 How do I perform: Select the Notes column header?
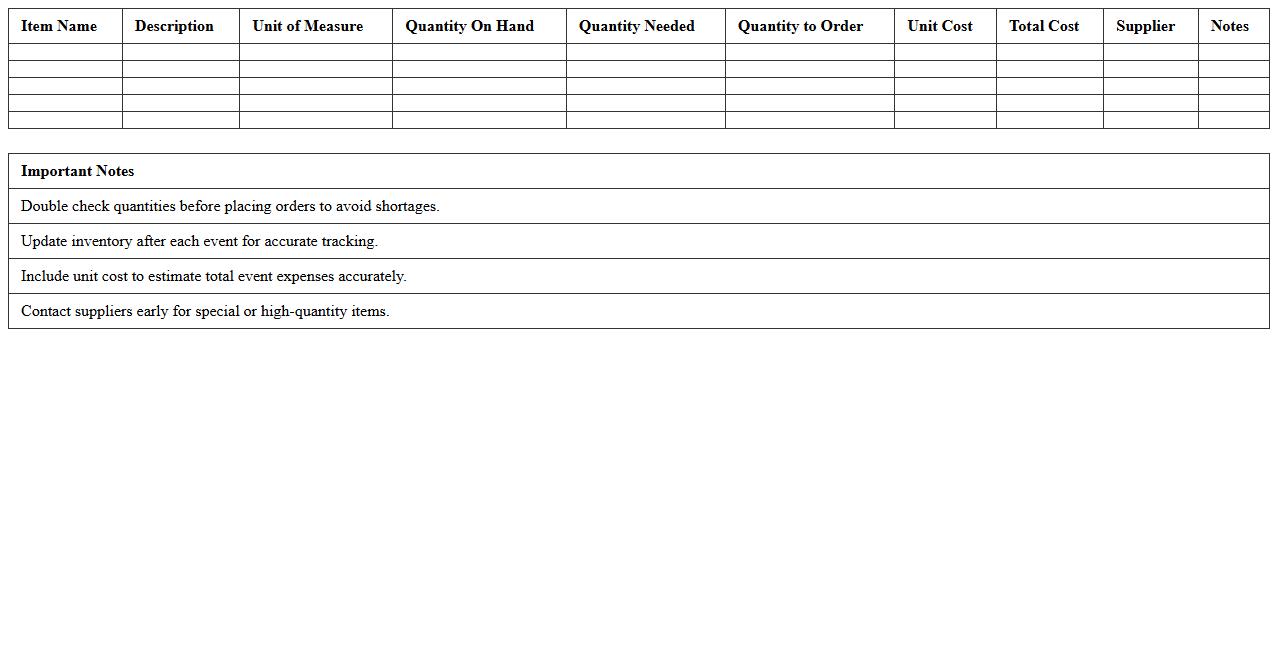1230,26
